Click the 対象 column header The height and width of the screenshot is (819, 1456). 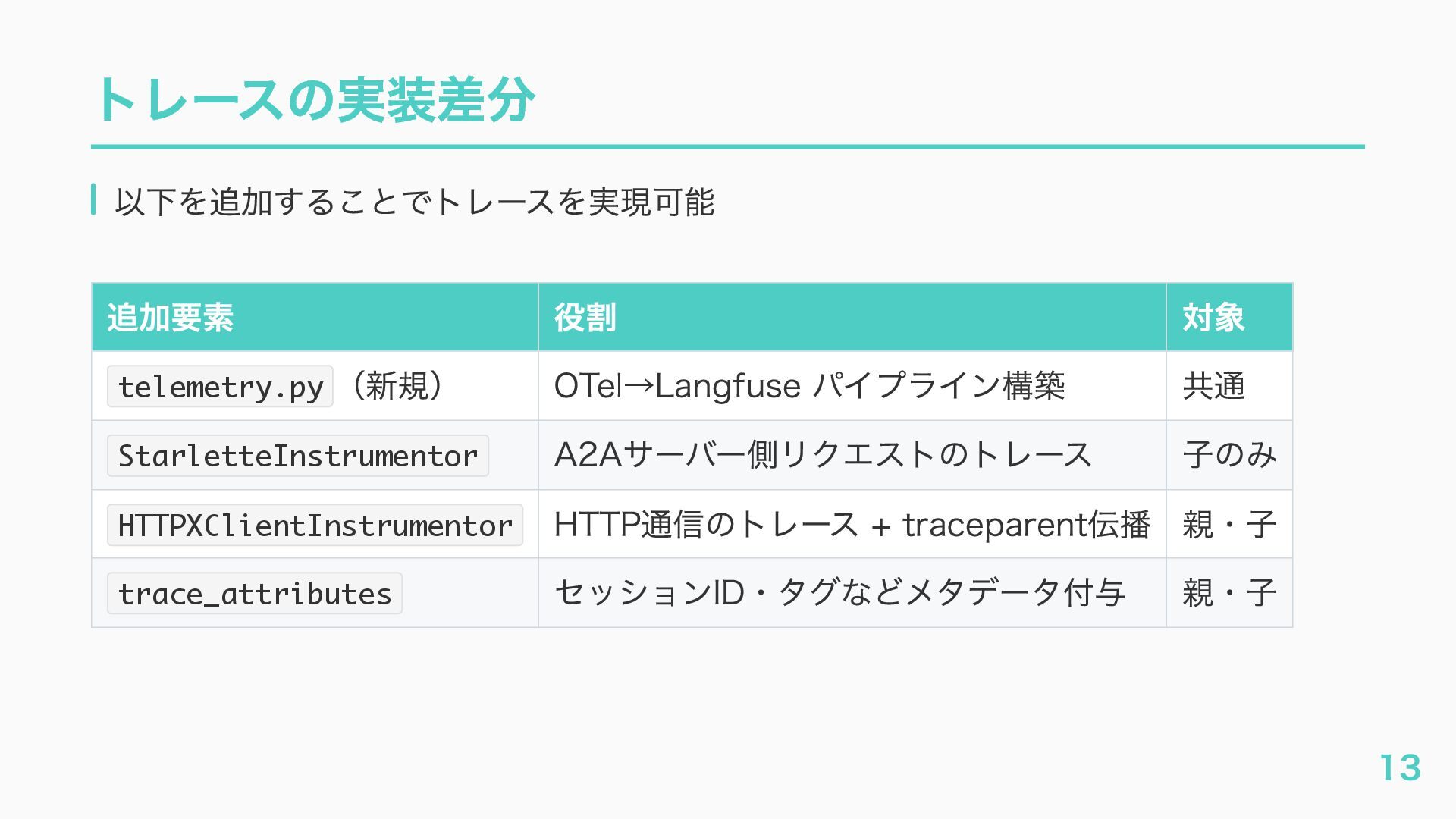click(1229, 317)
